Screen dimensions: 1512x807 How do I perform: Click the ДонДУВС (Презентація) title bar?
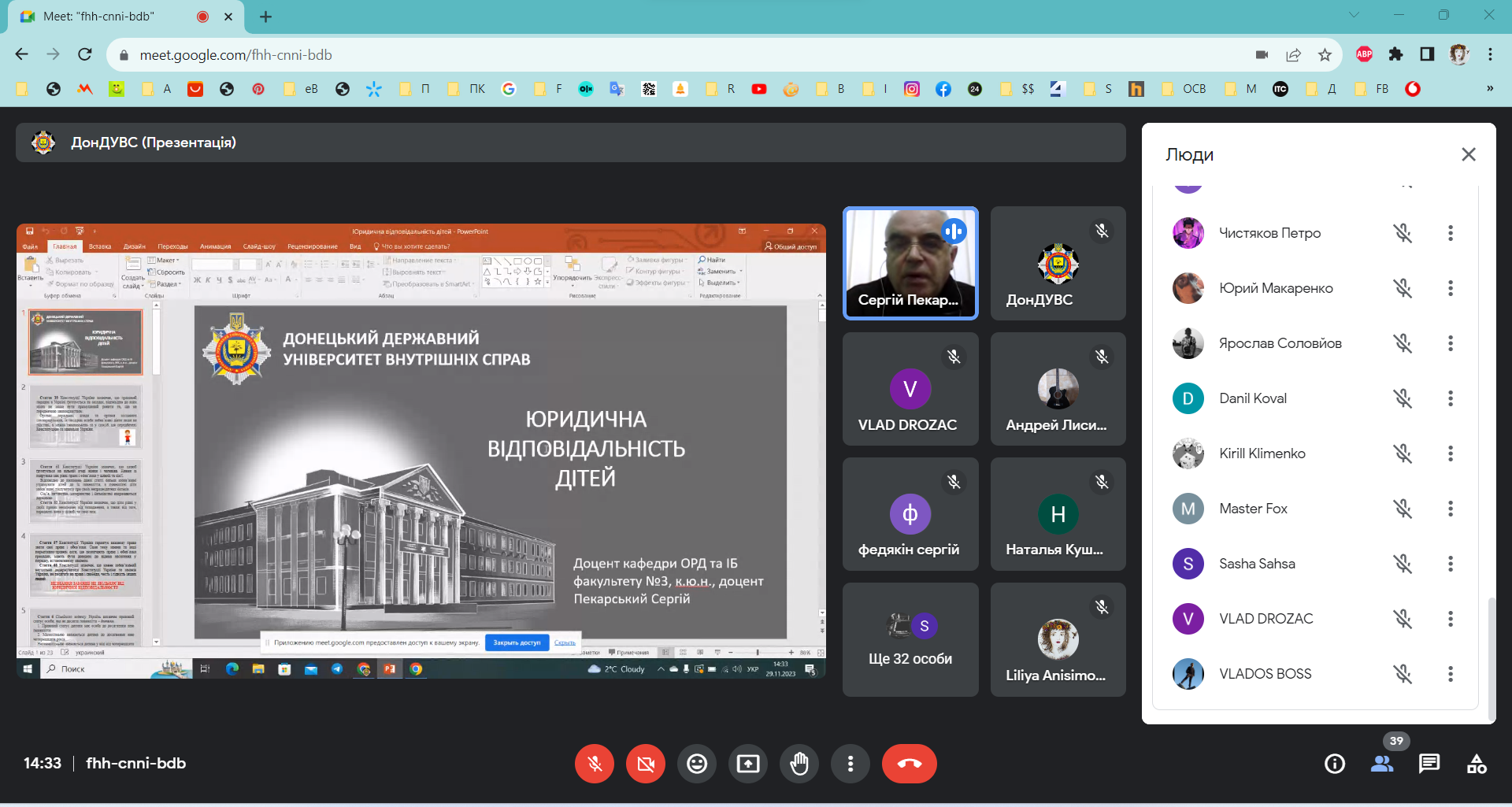(570, 143)
